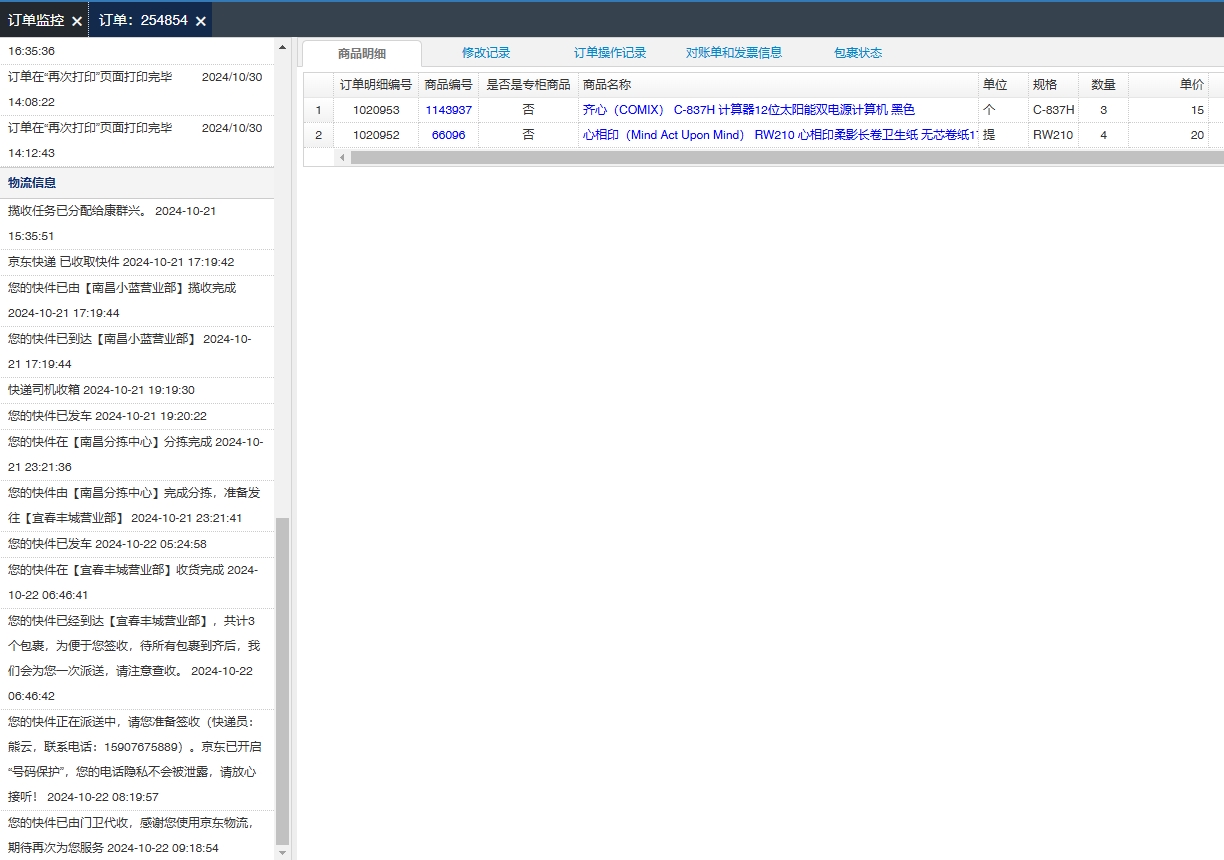Image resolution: width=1224 pixels, height=860 pixels.
Task: Click the 规格 column header
Action: click(x=1053, y=85)
